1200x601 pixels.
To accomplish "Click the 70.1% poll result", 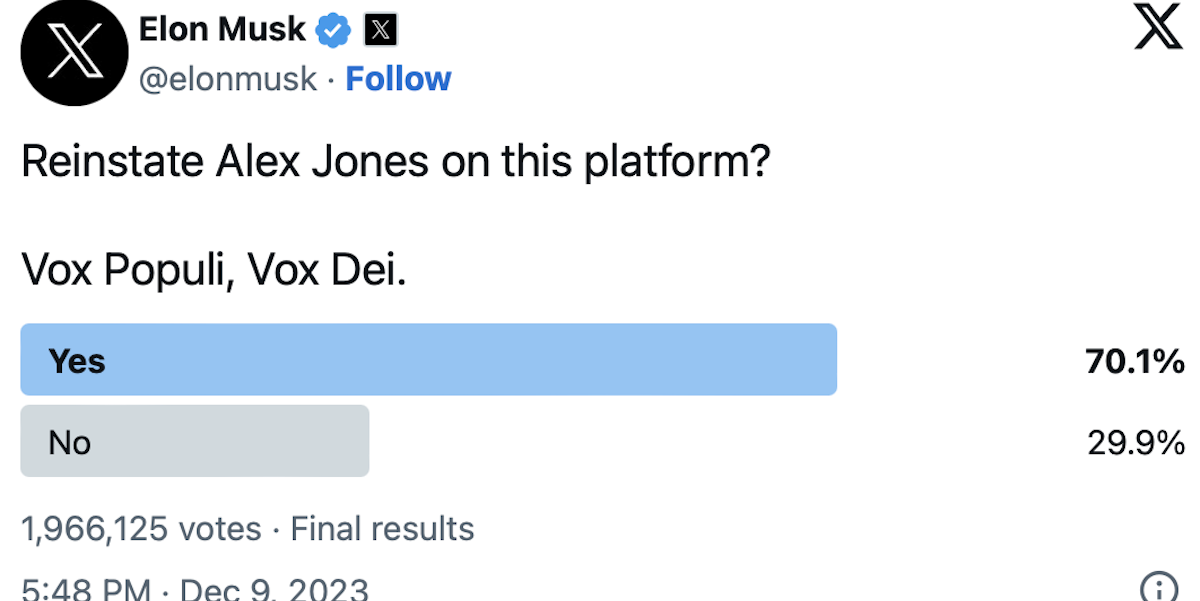I will click(x=1135, y=361).
